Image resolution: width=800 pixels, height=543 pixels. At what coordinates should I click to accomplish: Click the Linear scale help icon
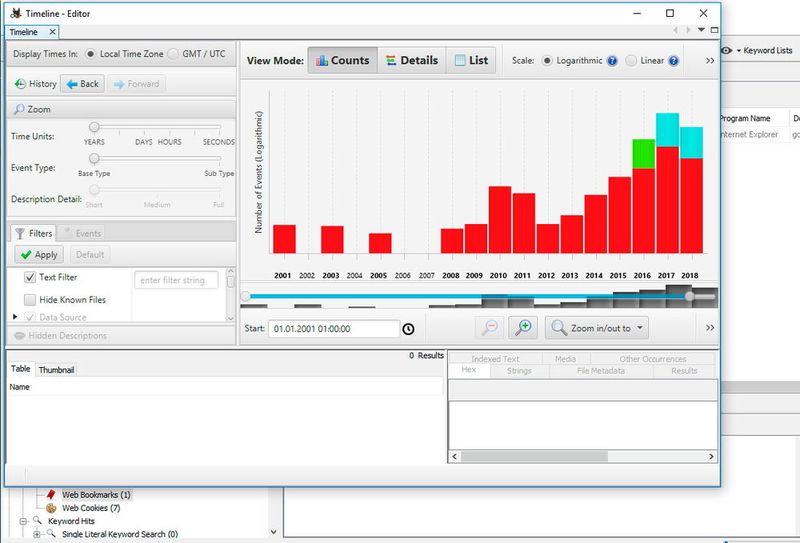click(673, 61)
